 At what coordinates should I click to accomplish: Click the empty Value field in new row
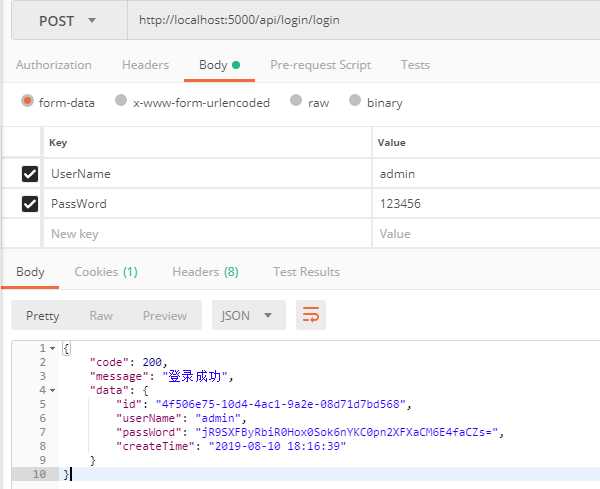[486, 233]
